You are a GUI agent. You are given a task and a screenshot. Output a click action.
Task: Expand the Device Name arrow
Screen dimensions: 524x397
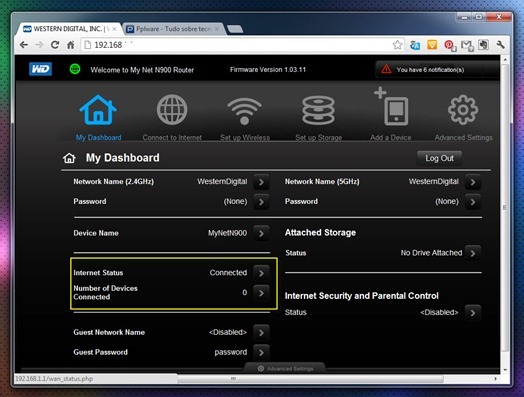pyautogui.click(x=261, y=234)
